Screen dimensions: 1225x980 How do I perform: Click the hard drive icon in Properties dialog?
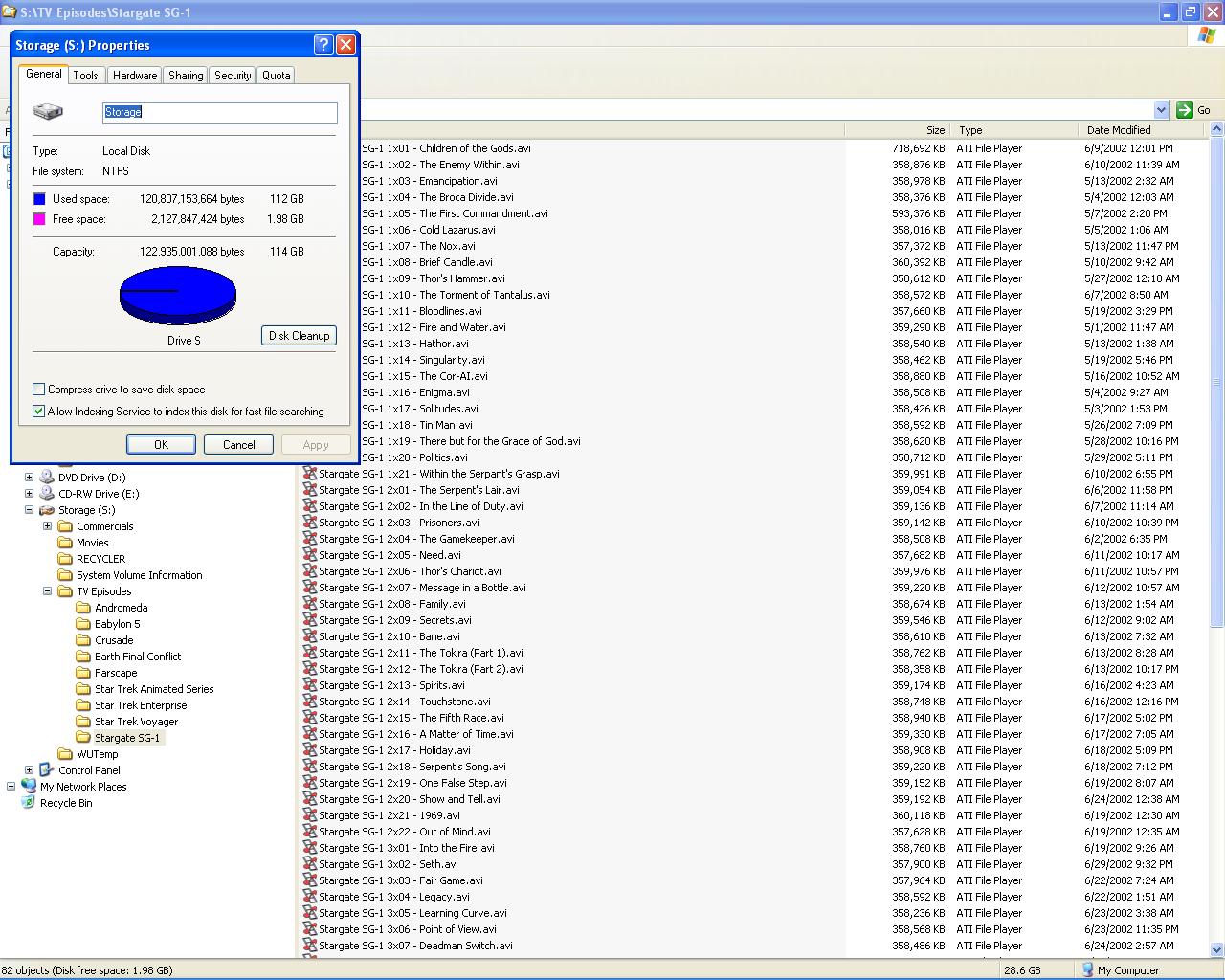point(48,112)
